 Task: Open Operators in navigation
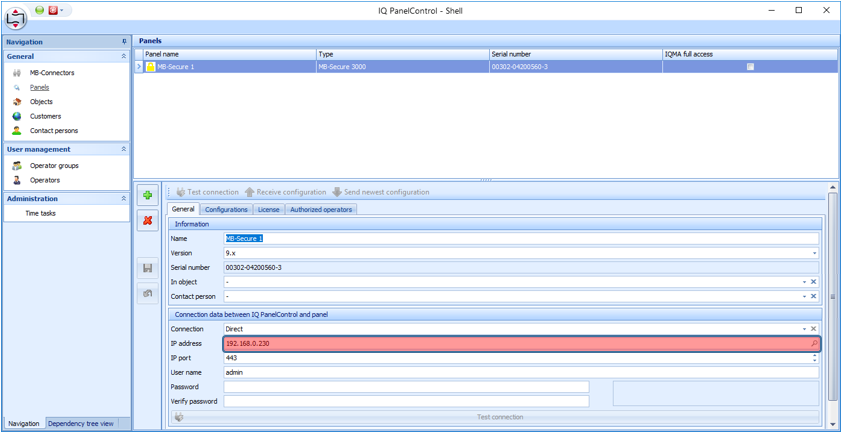point(45,180)
